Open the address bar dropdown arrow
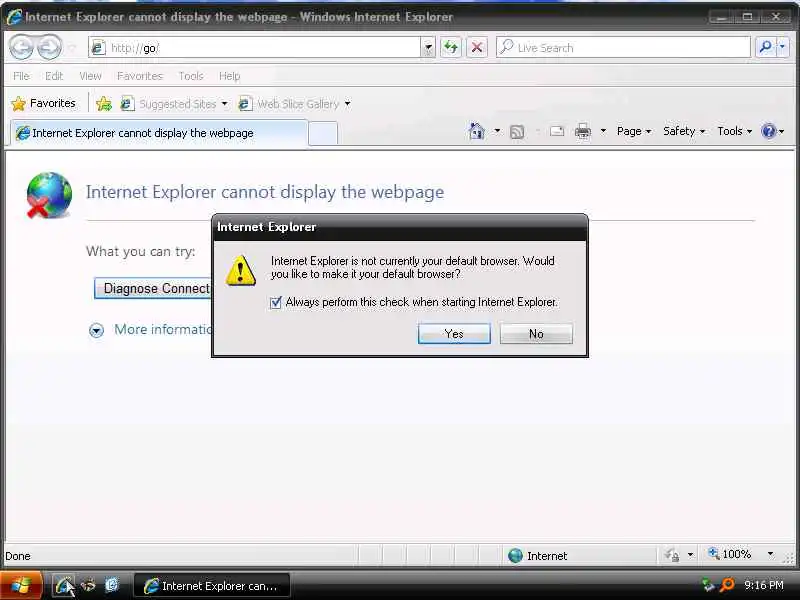Viewport: 800px width, 600px height. (x=429, y=48)
